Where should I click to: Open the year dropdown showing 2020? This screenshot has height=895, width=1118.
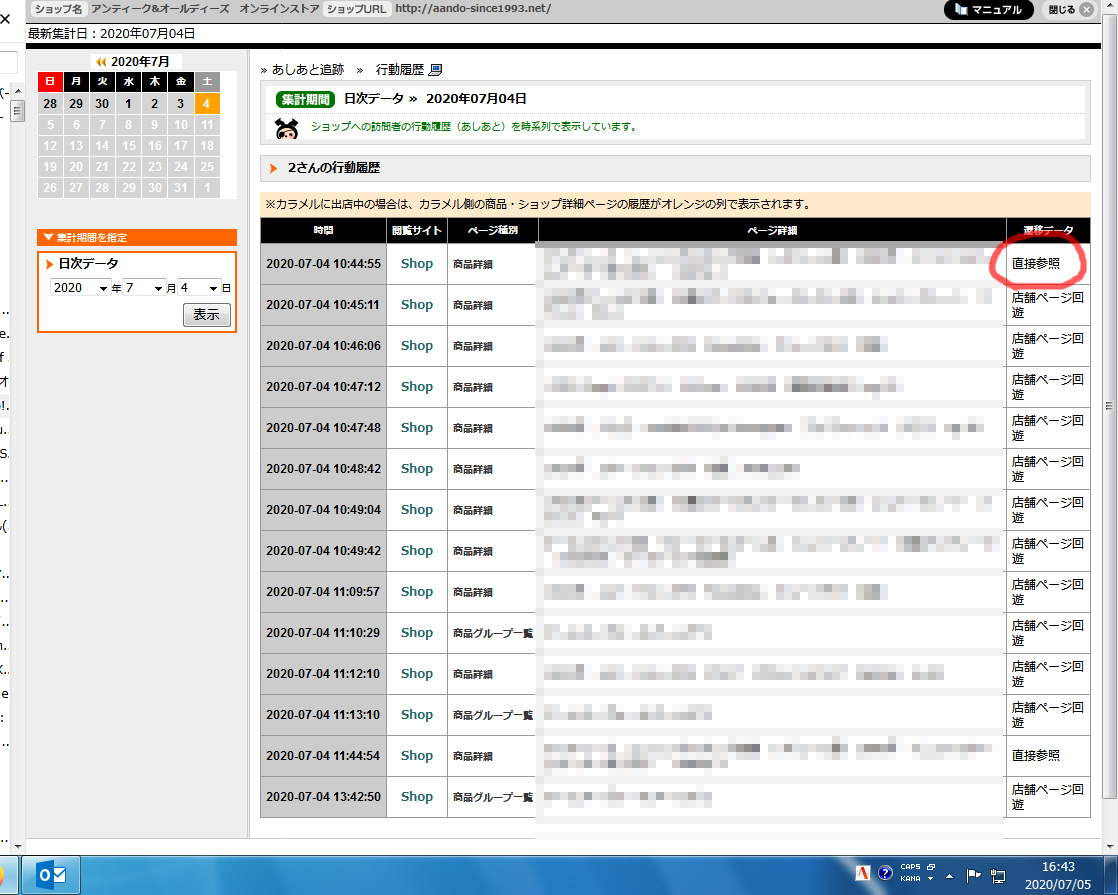[80, 288]
